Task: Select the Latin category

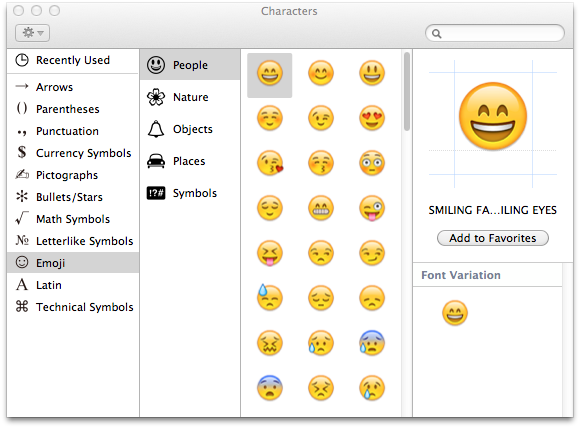Action: 72,285
